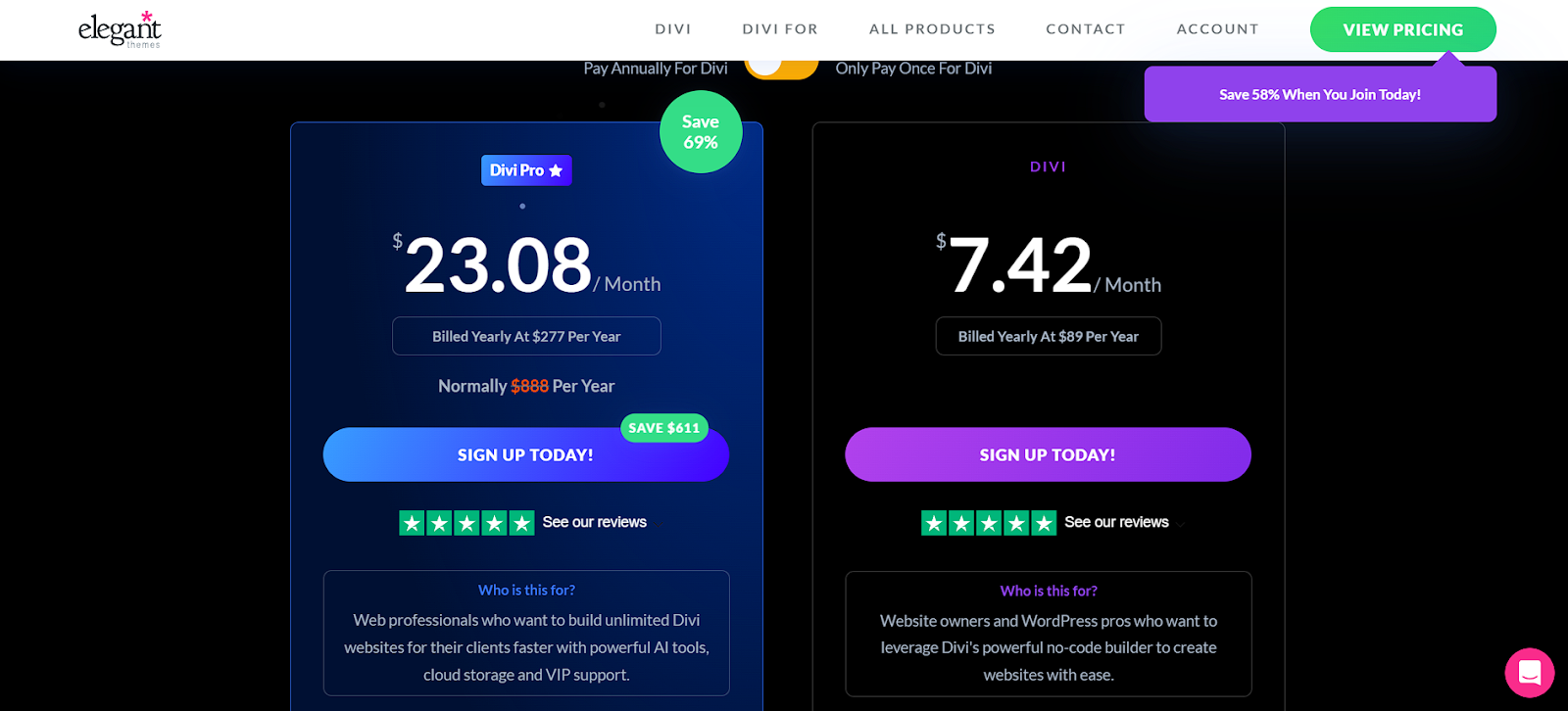Click purple Divi Sign Up Today button
Image resolution: width=1568 pixels, height=711 pixels.
point(1049,454)
